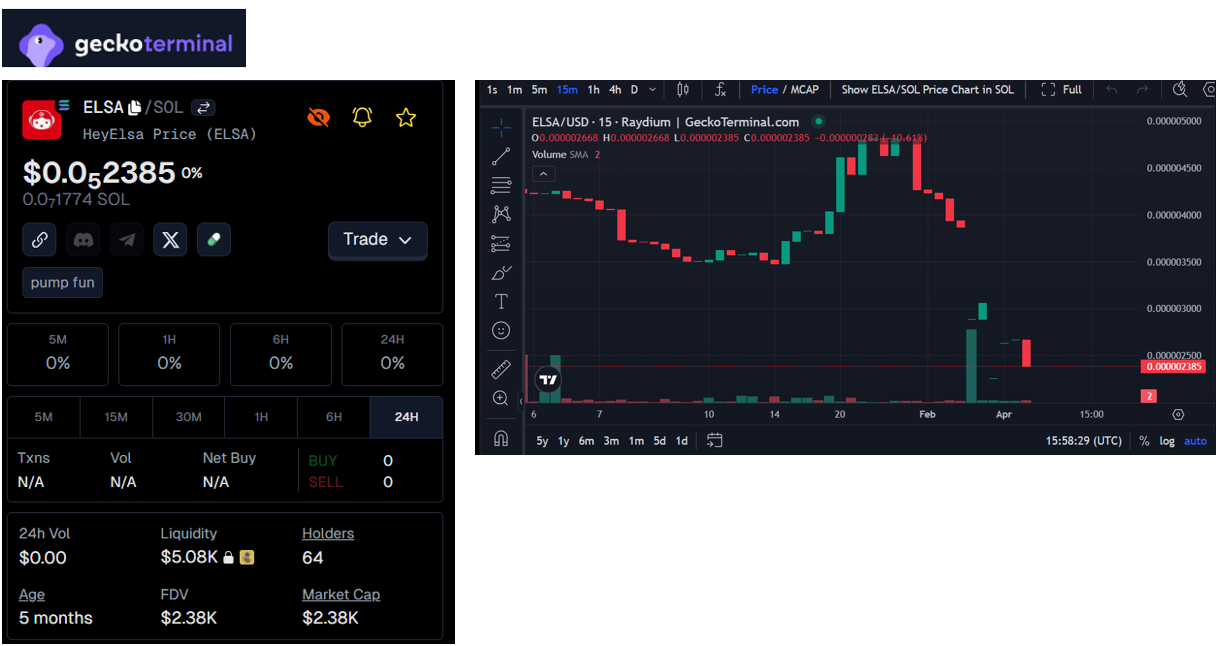Open the quick search icon in chart toolbar
The height and width of the screenshot is (646, 1216).
tap(1180, 89)
